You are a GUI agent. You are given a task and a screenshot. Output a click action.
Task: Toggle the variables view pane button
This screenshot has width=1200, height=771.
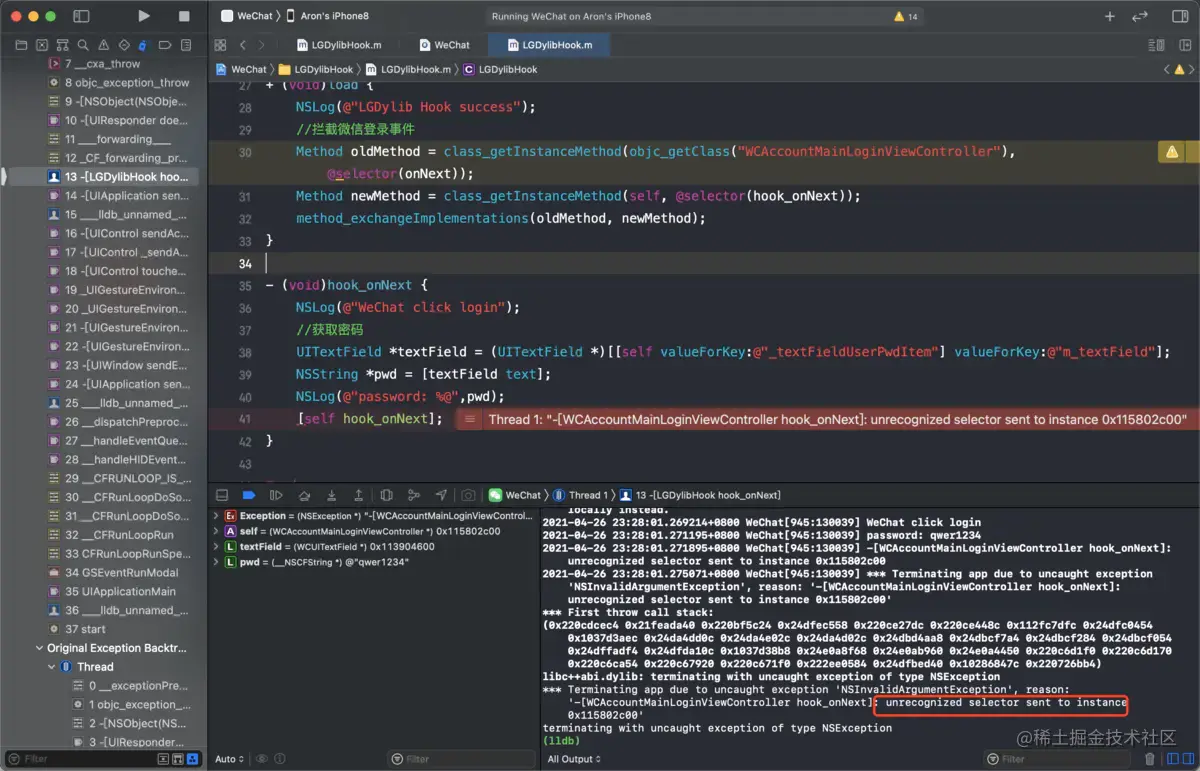coord(1173,759)
